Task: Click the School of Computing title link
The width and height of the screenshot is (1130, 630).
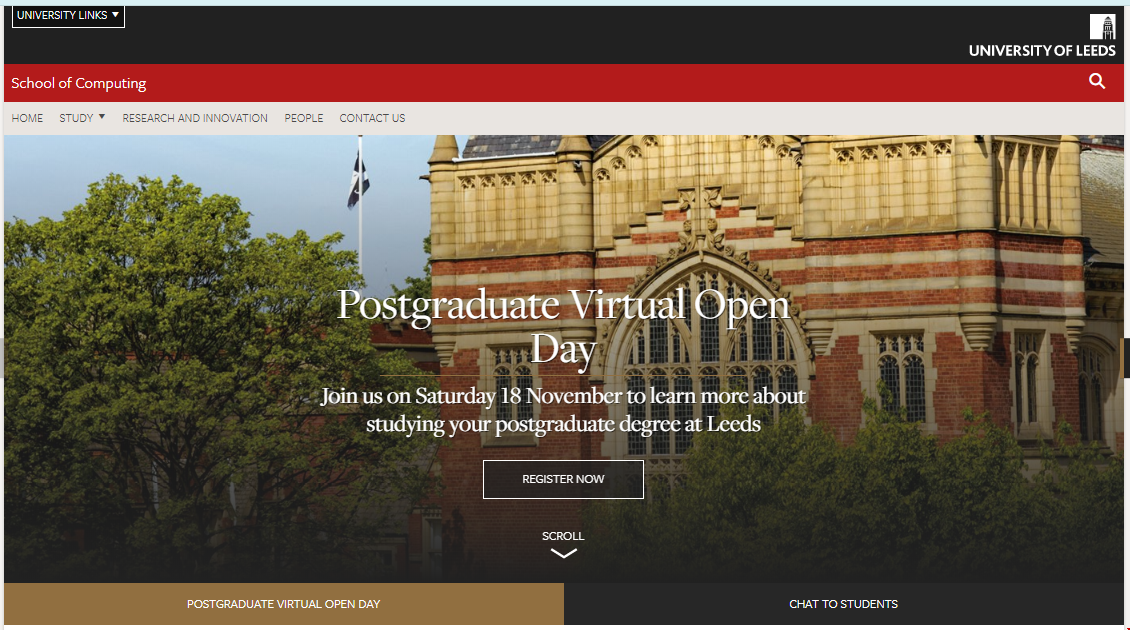Action: point(79,83)
